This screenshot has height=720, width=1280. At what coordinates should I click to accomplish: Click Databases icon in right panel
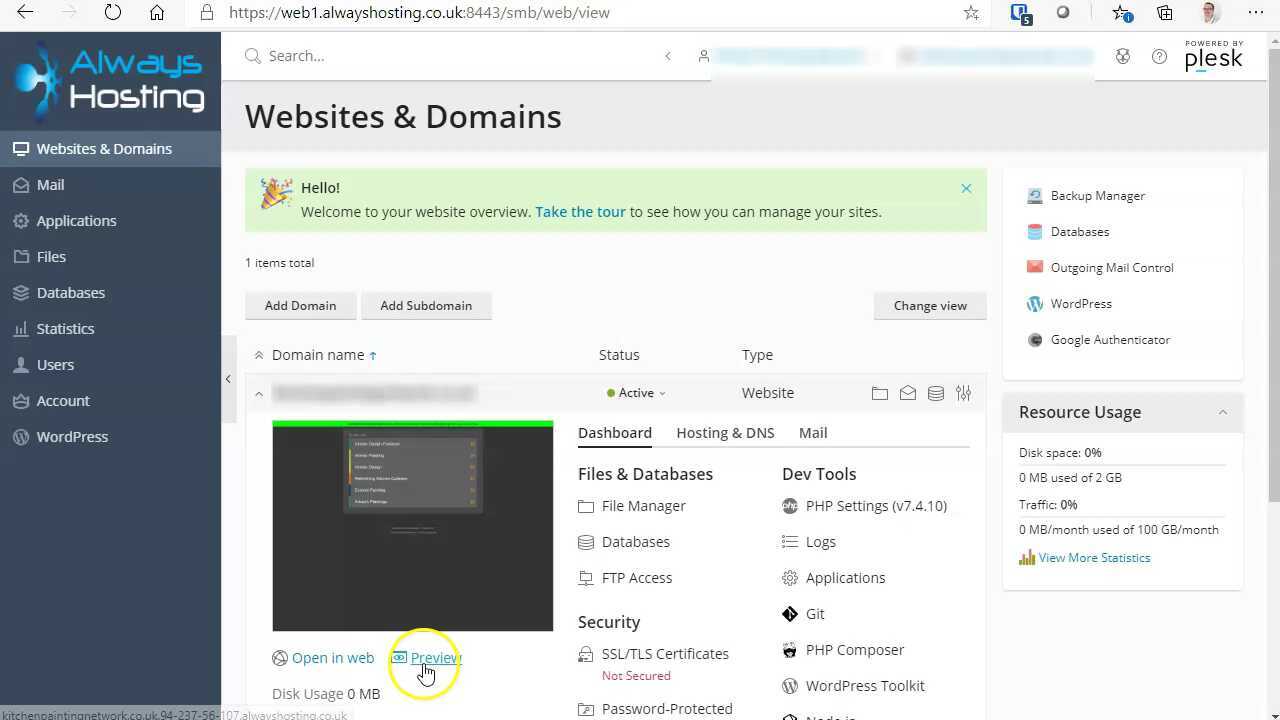(1035, 232)
